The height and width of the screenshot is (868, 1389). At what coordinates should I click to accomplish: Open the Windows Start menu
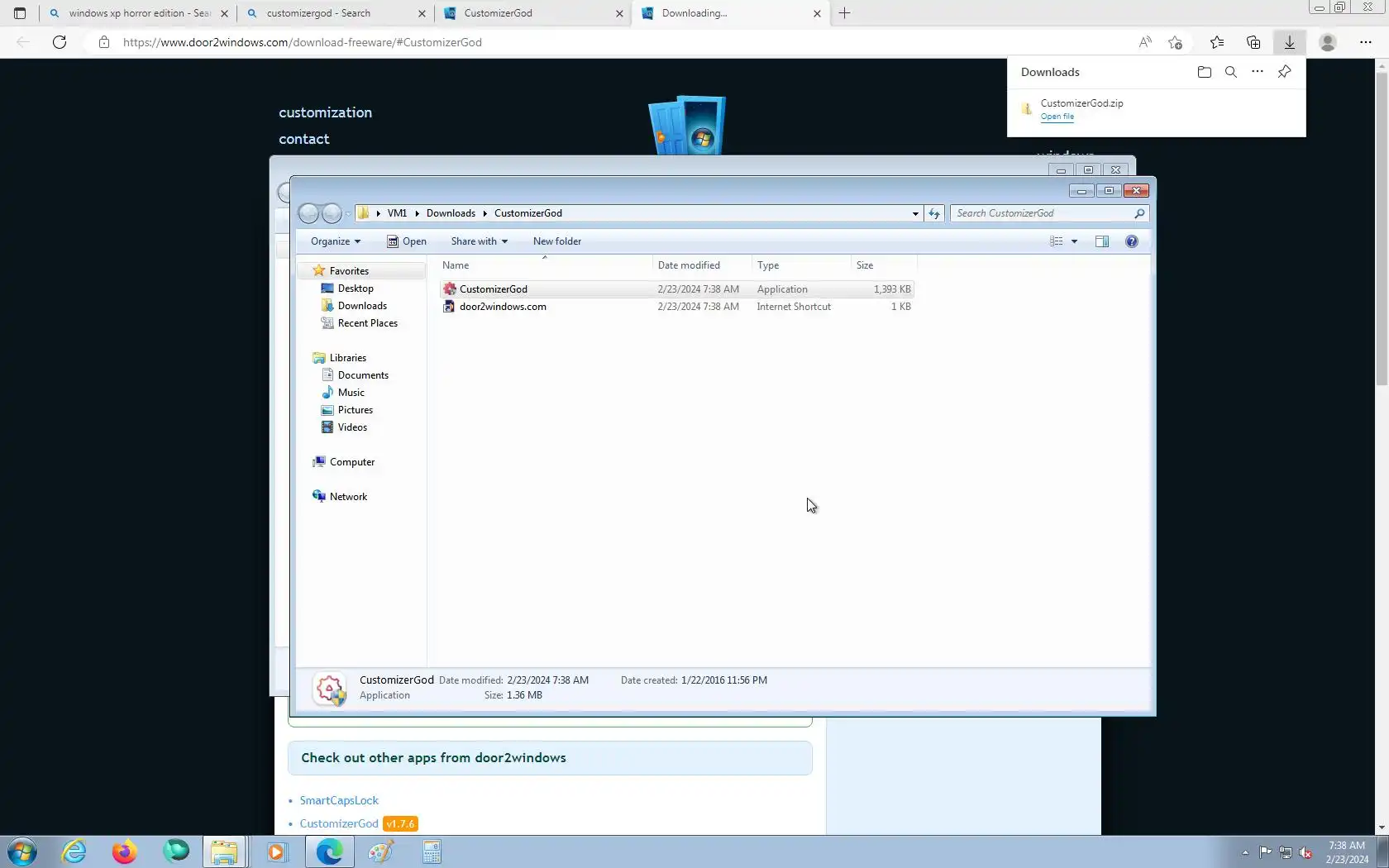[x=22, y=851]
